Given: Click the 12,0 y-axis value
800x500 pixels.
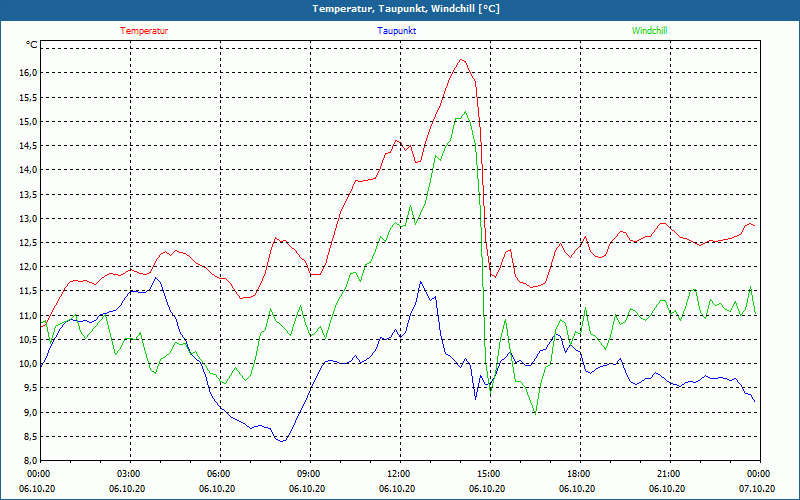Looking at the screenshot, I should 28,267.
